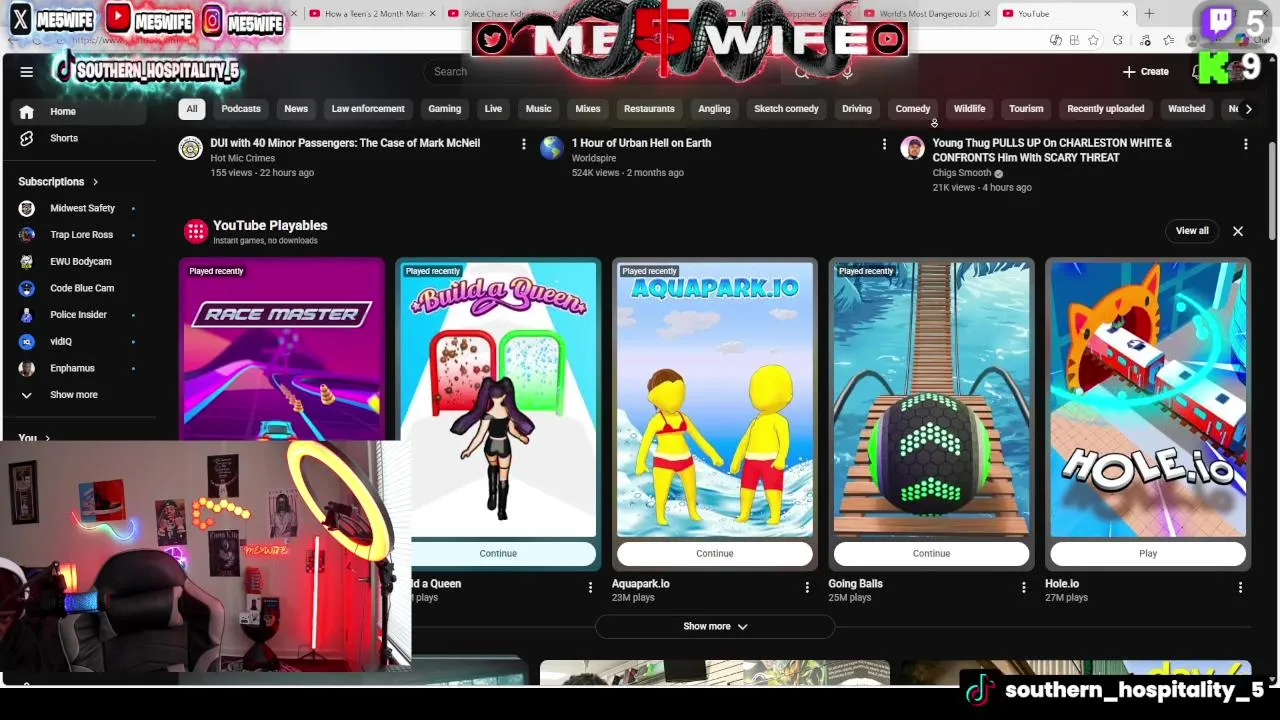Continue playing Aquapark.io
The height and width of the screenshot is (720, 1280).
715,554
